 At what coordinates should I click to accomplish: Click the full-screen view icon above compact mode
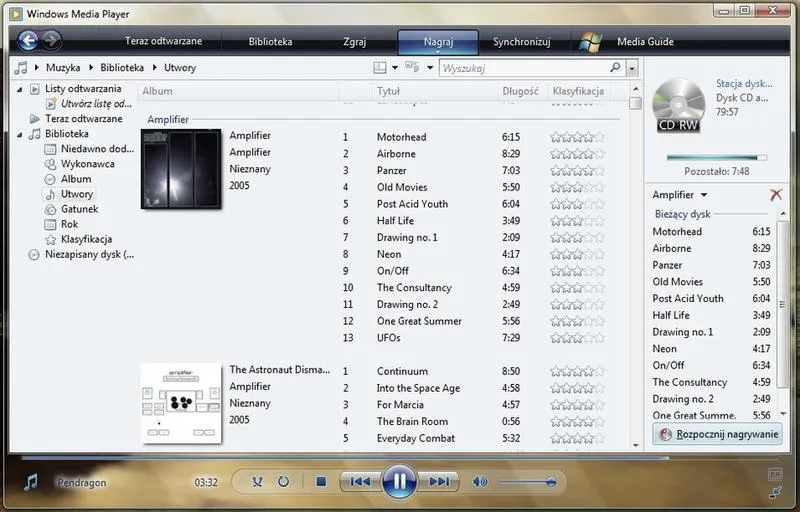click(775, 475)
